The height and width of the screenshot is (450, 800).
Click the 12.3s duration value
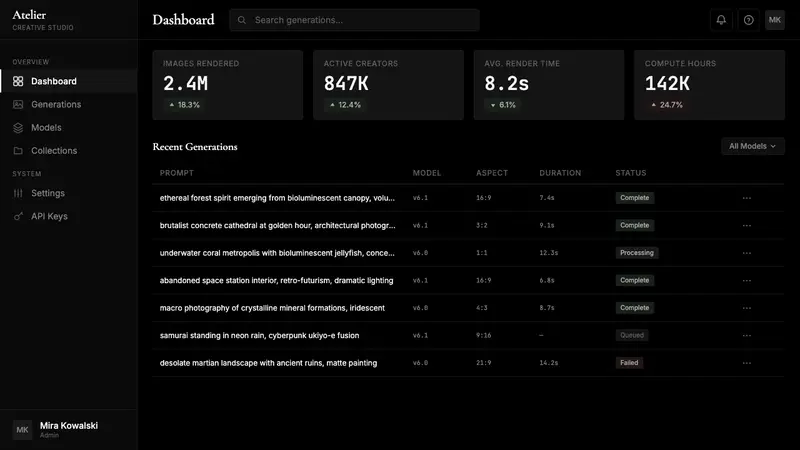pos(548,253)
